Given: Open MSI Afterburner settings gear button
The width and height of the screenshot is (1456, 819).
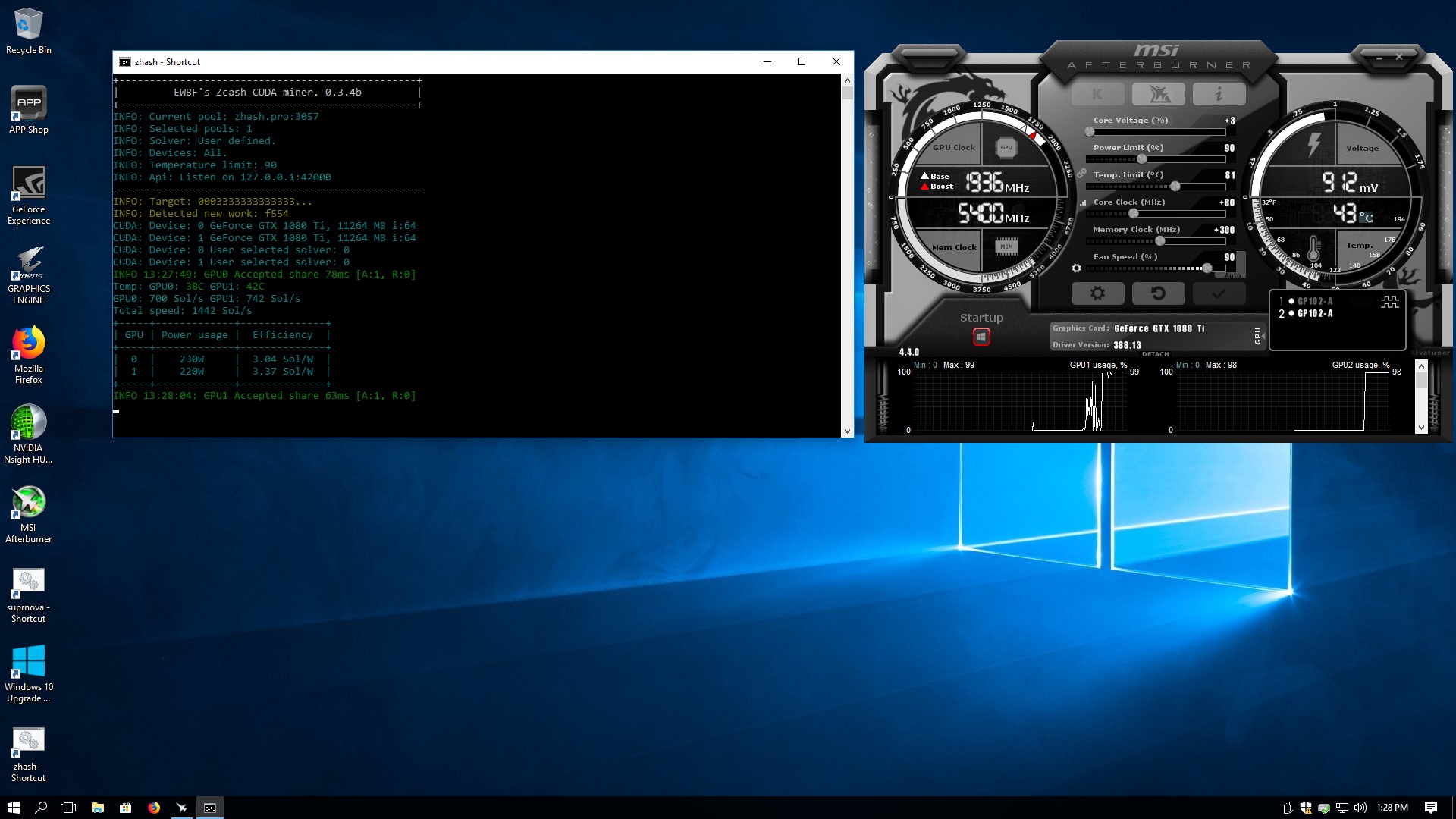Looking at the screenshot, I should (x=1097, y=293).
